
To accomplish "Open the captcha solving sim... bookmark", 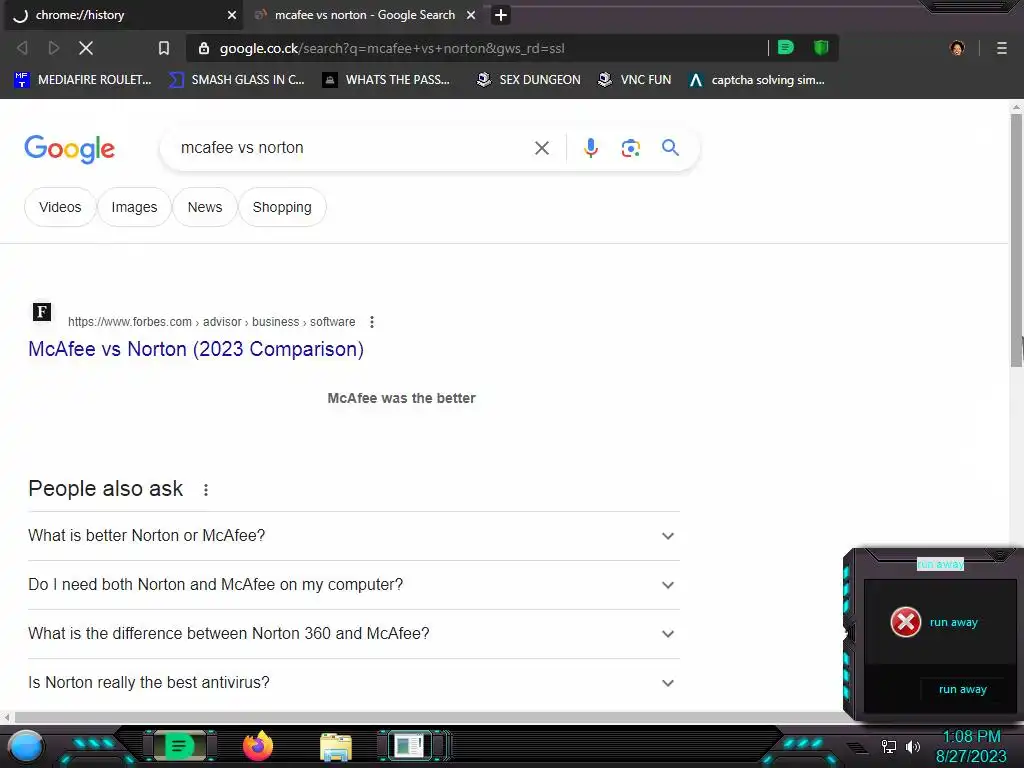I will point(757,80).
